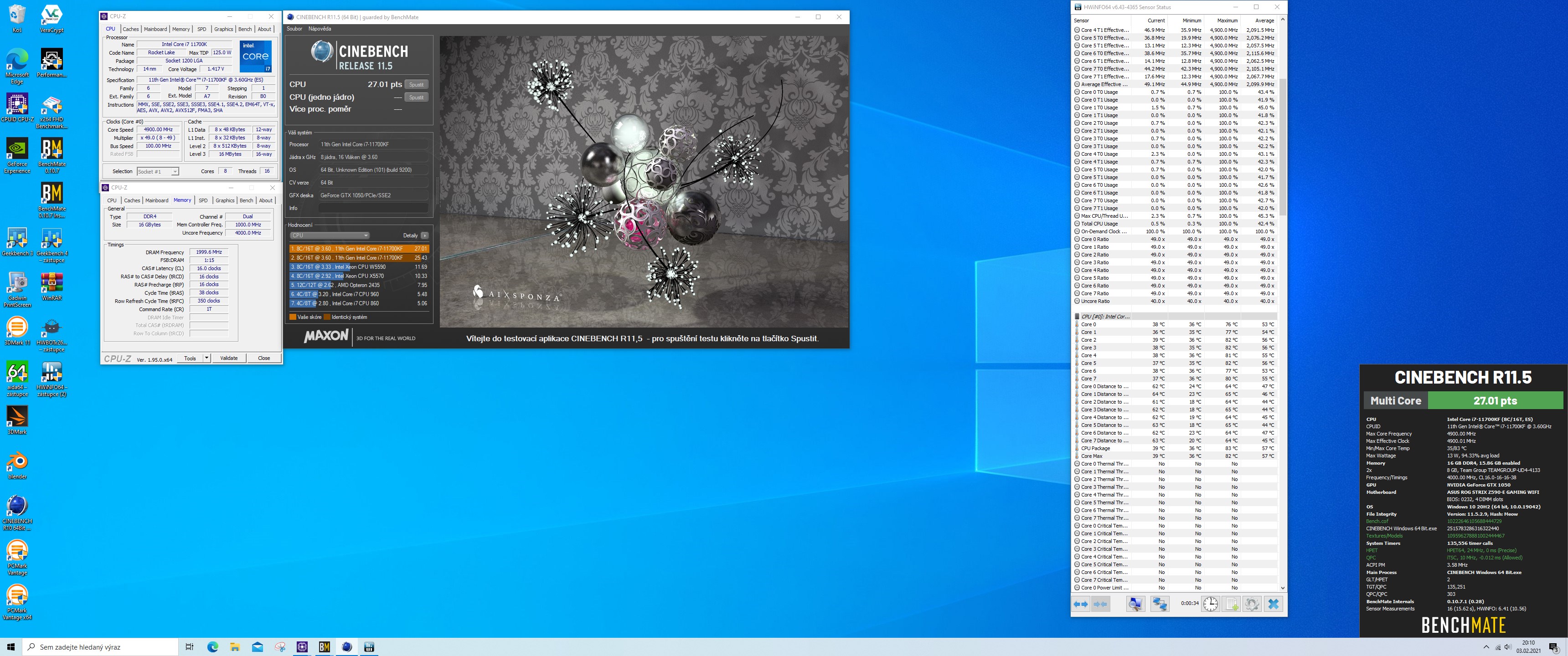This screenshot has width=1568, height=656.
Task: Click Tools button in CPU-Z
Action: pyautogui.click(x=190, y=358)
